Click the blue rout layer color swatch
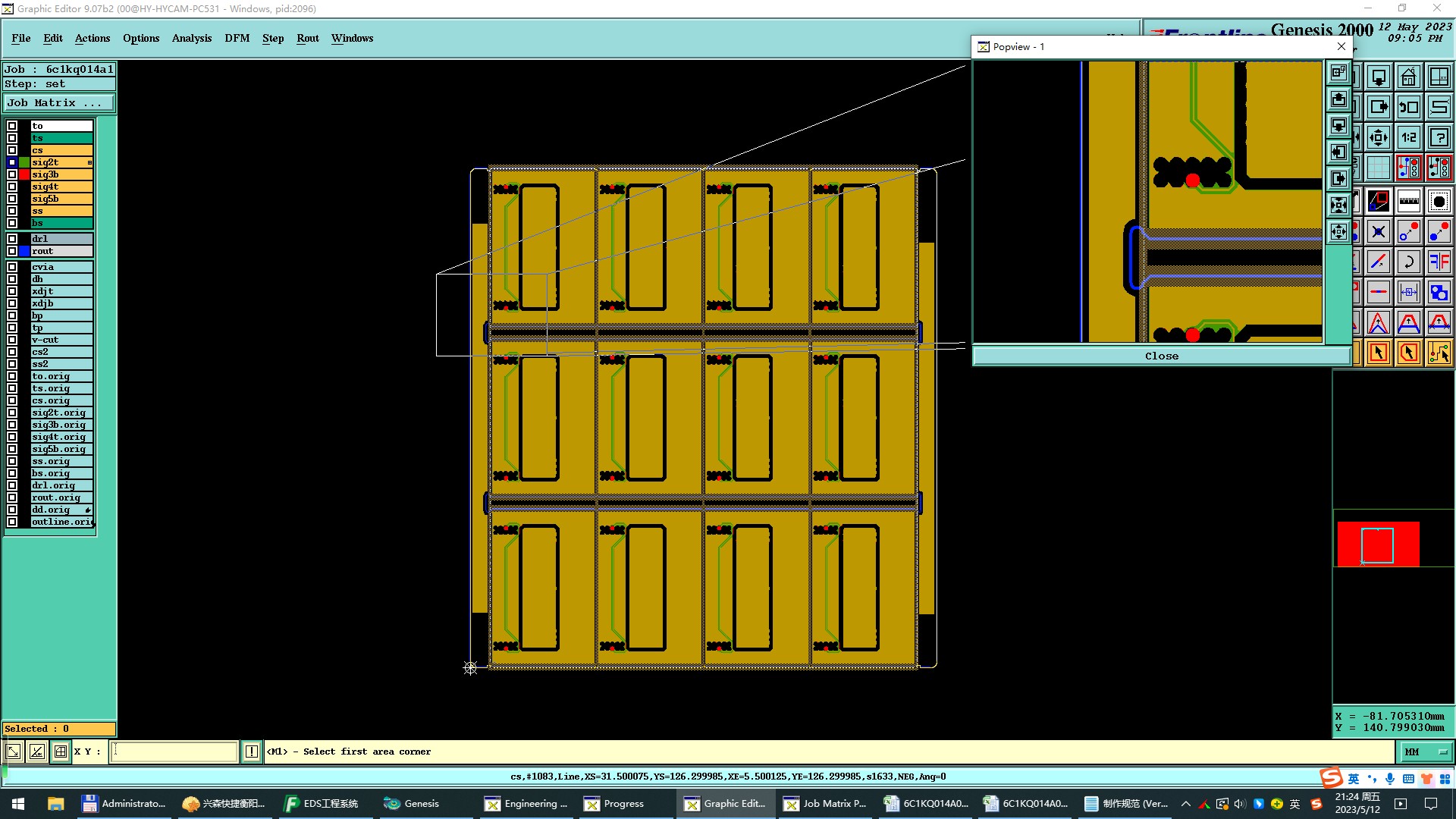The image size is (1456, 819). point(24,251)
